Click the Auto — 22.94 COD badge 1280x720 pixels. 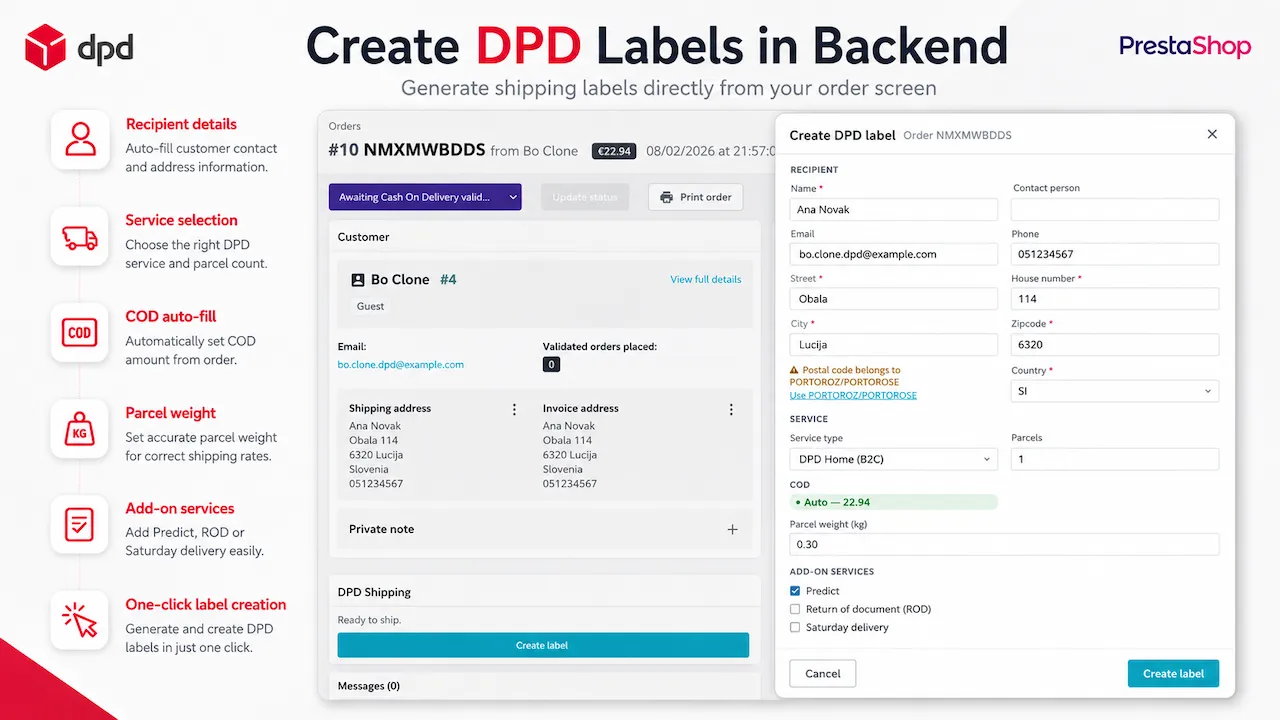[894, 502]
